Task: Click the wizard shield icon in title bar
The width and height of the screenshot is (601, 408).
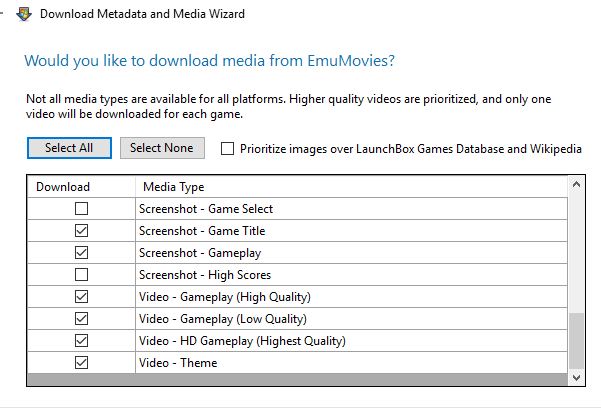Action: click(x=24, y=14)
